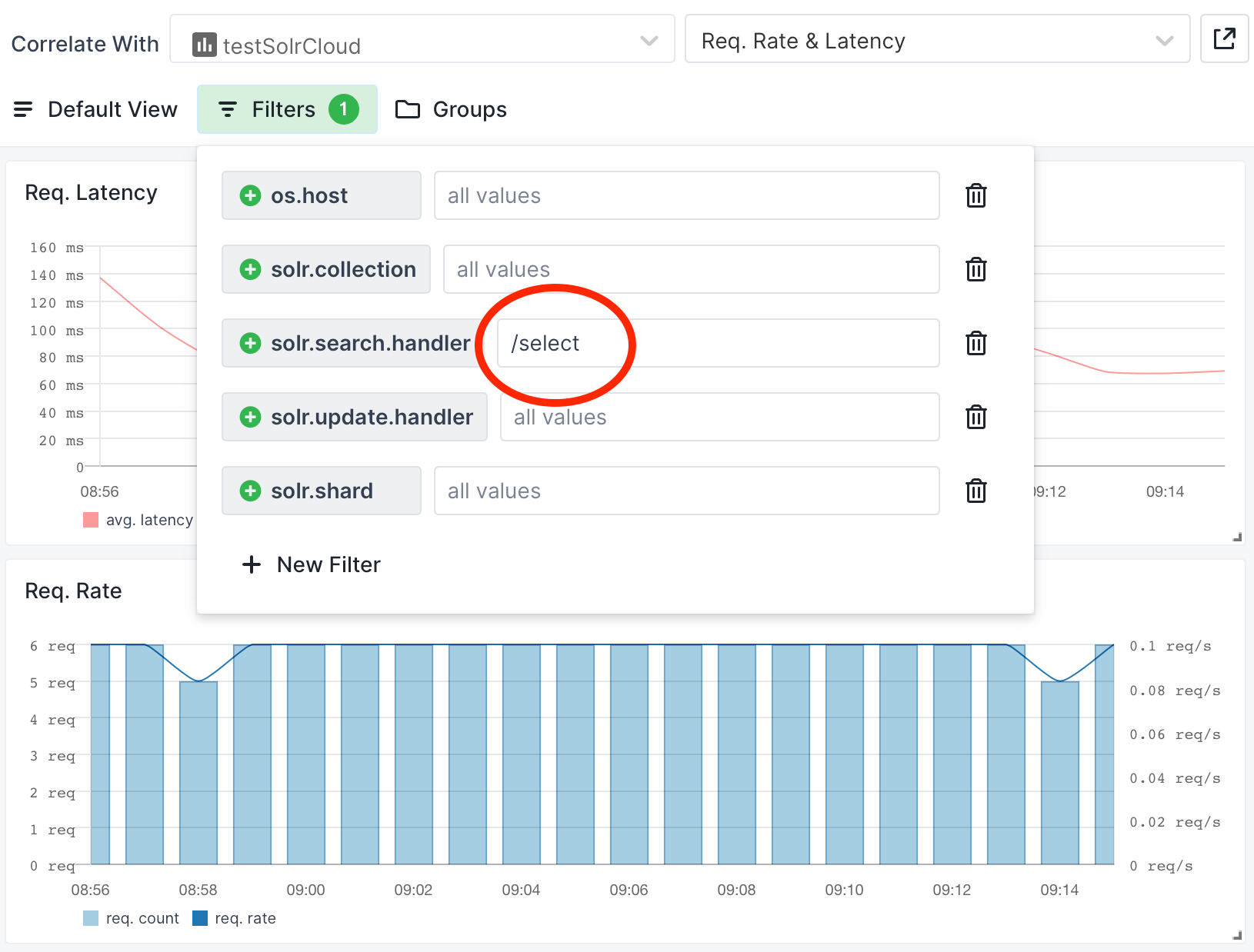Image resolution: width=1254 pixels, height=952 pixels.
Task: Click the Req. Rate panel title
Action: pyautogui.click(x=73, y=591)
